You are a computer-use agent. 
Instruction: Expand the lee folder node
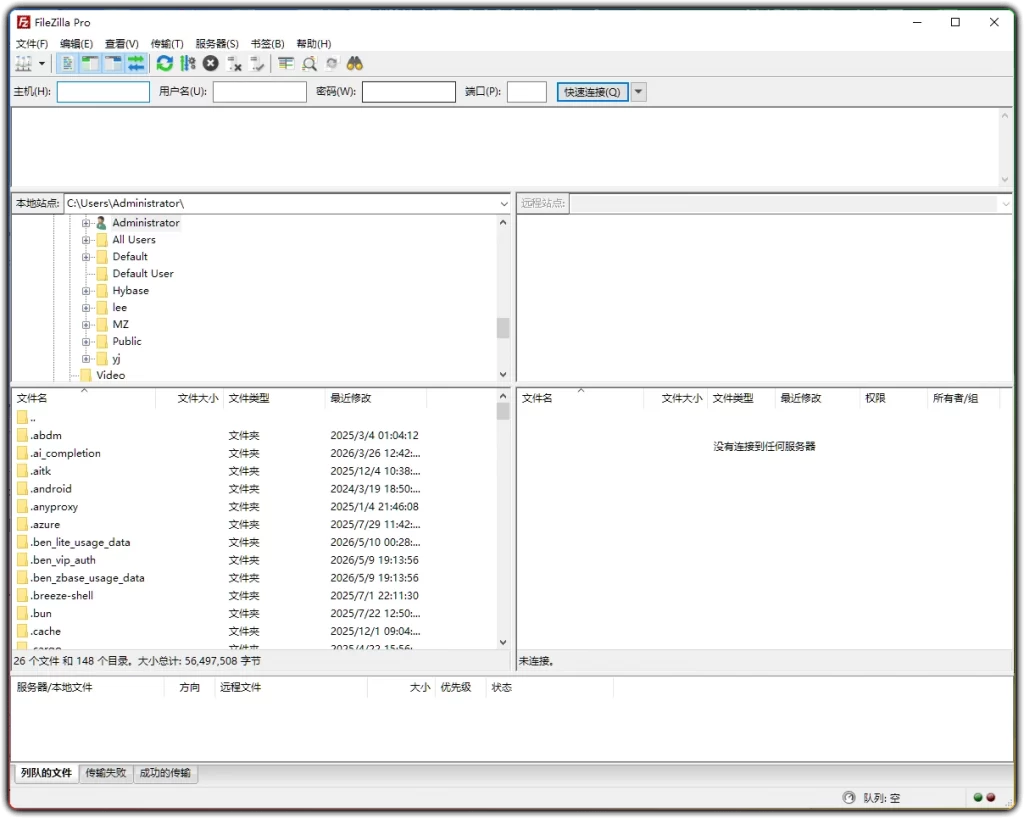tap(86, 308)
